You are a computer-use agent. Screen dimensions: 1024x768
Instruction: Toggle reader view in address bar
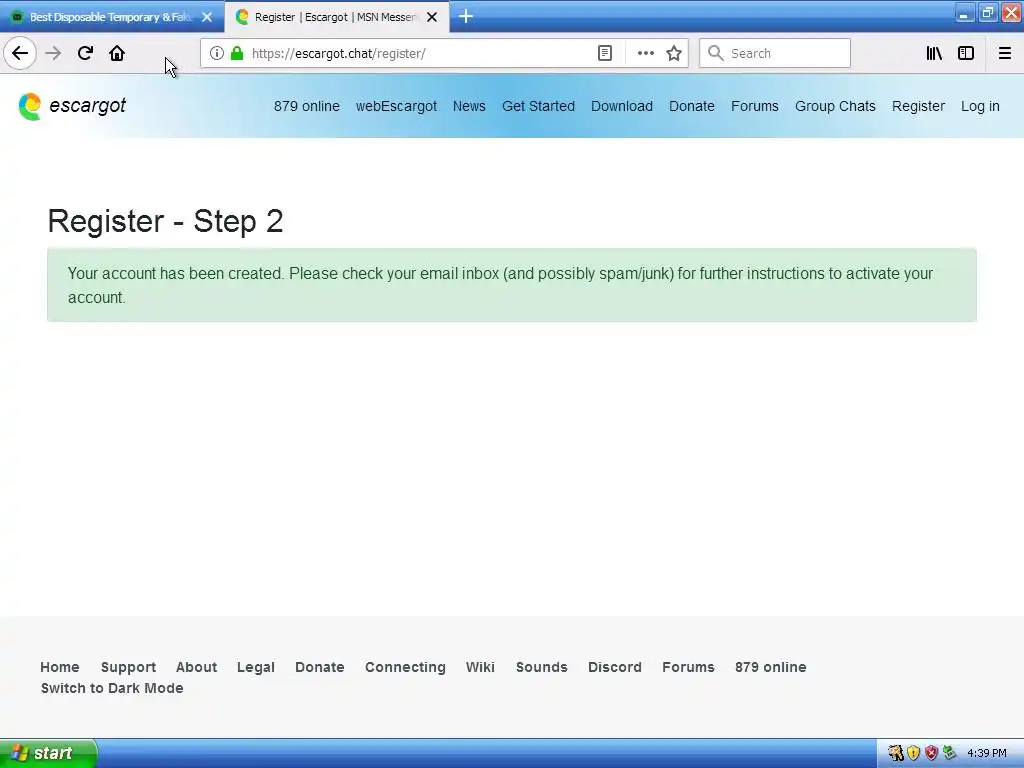click(x=605, y=53)
